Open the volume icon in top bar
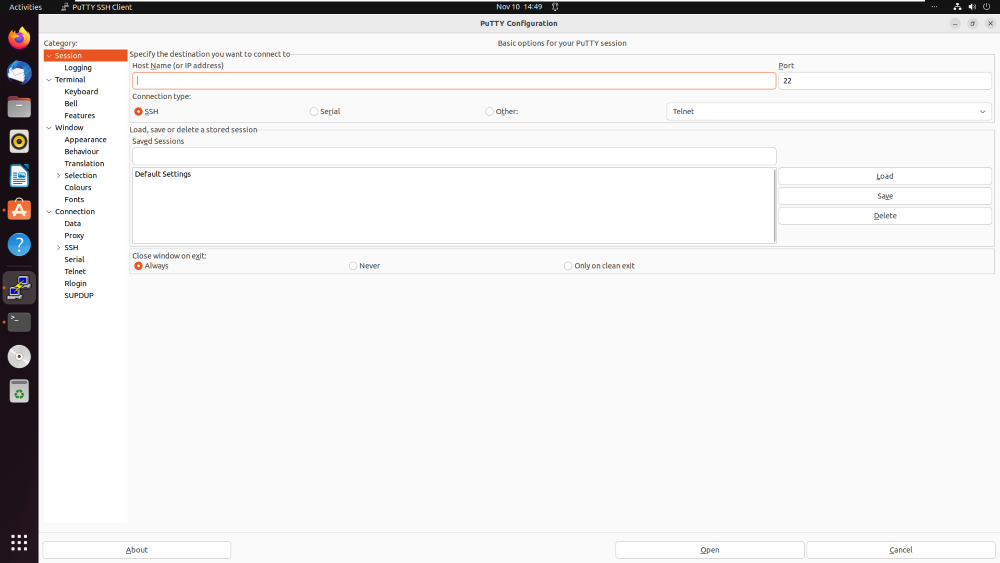 tap(972, 7)
